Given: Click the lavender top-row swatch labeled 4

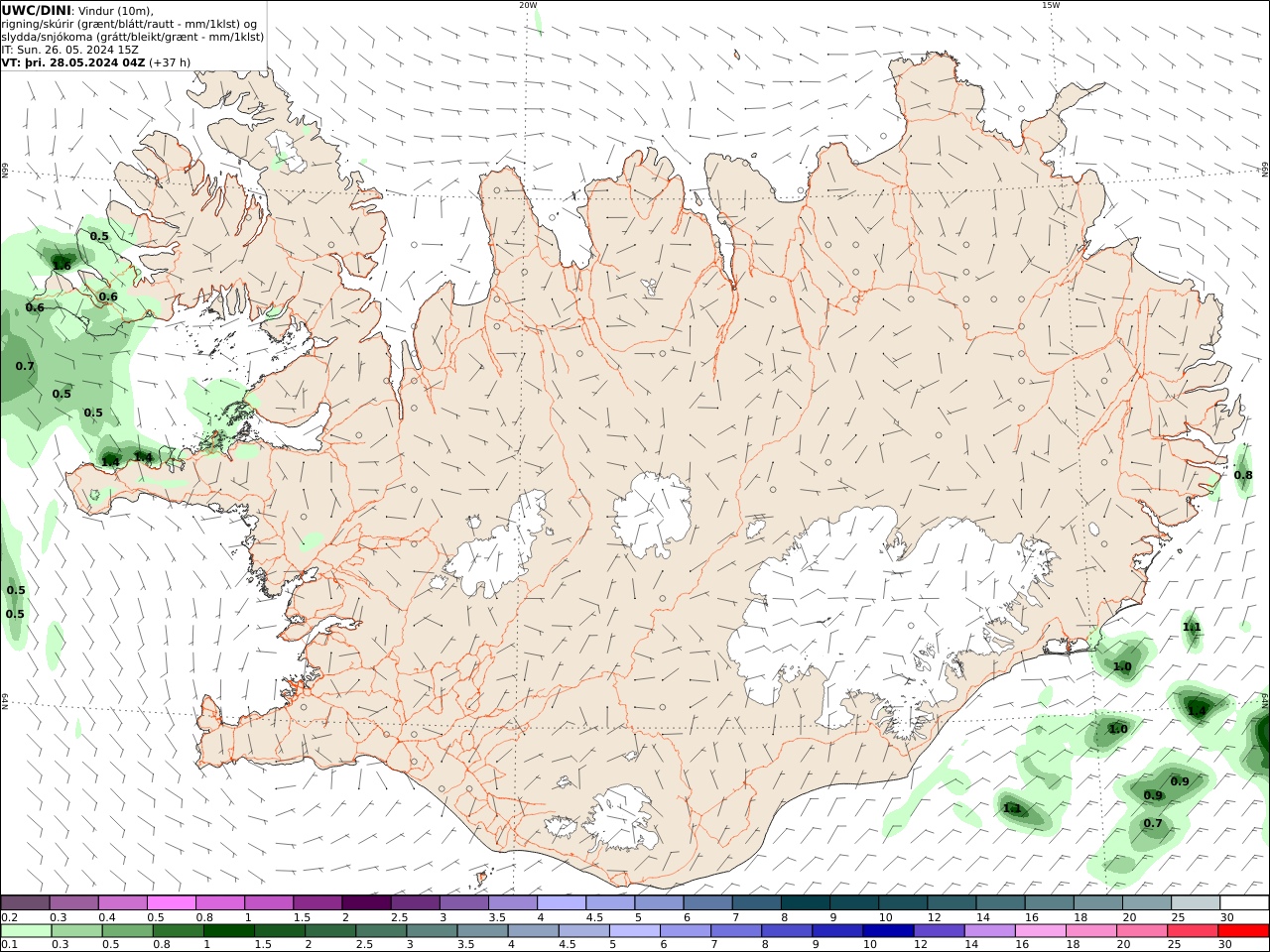Looking at the screenshot, I should pyautogui.click(x=562, y=902).
